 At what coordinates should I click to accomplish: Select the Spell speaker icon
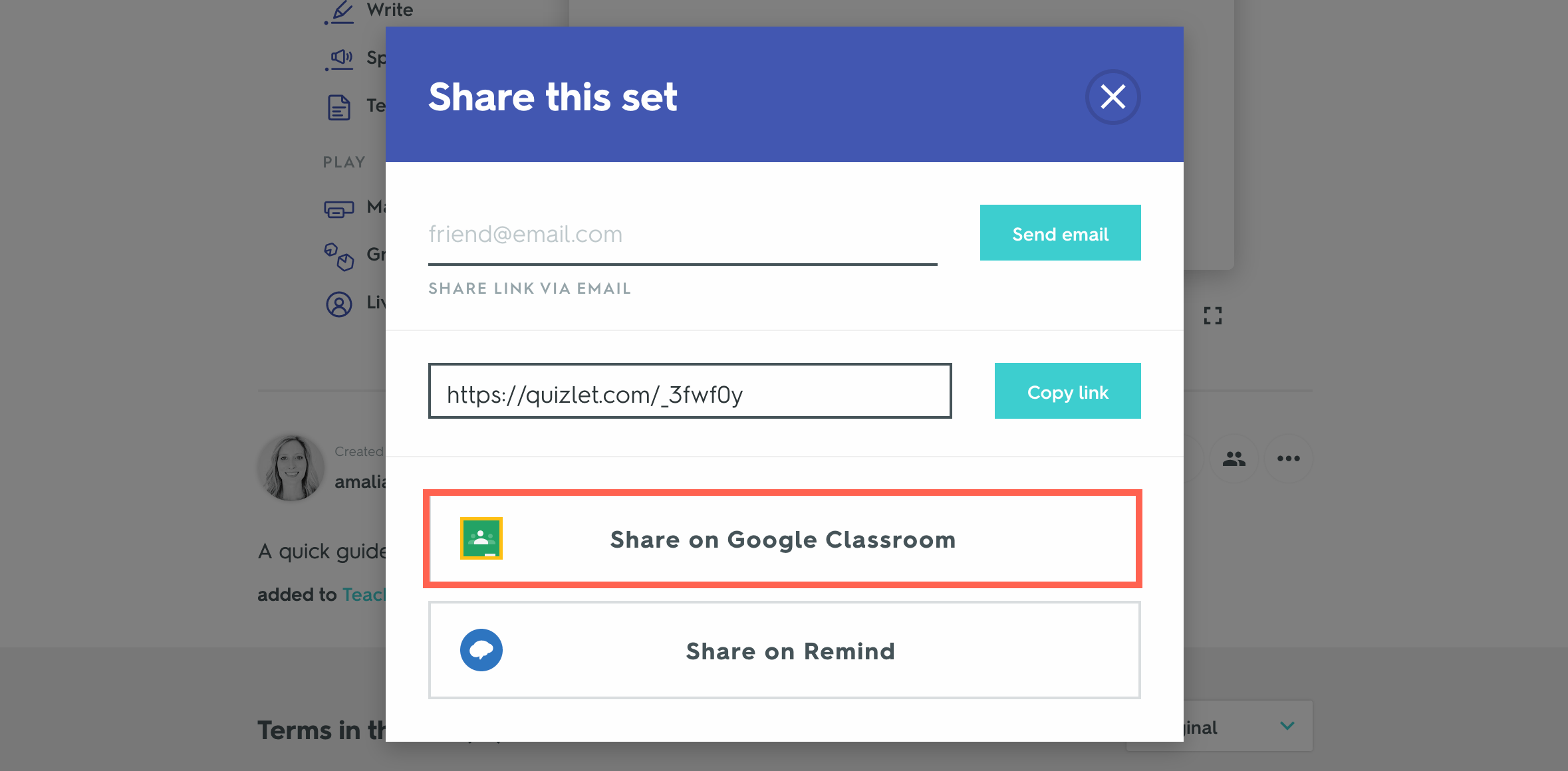(x=340, y=58)
